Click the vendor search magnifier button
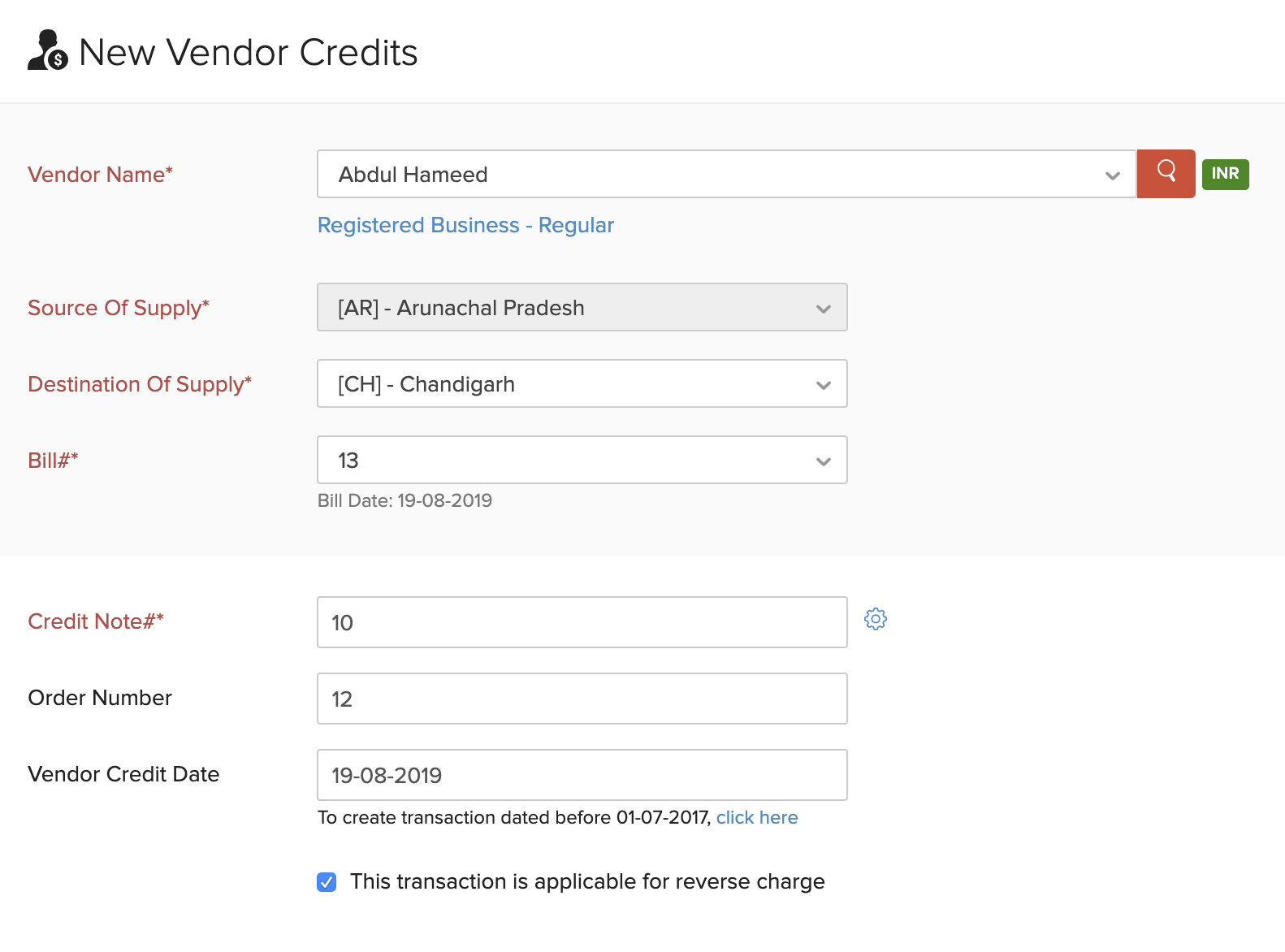Image resolution: width=1285 pixels, height=952 pixels. tap(1166, 173)
